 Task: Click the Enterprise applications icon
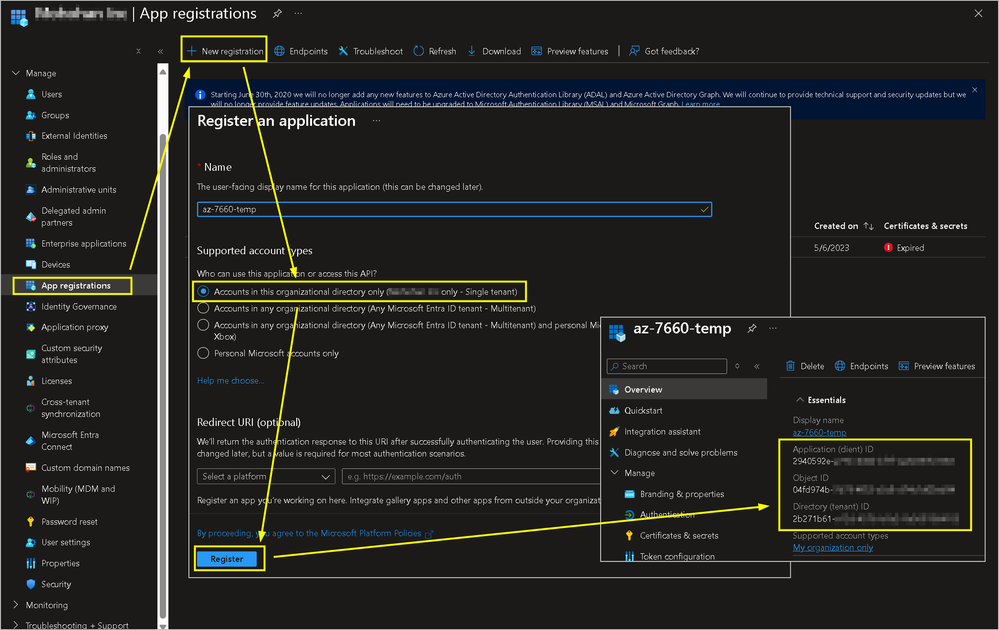pos(31,243)
